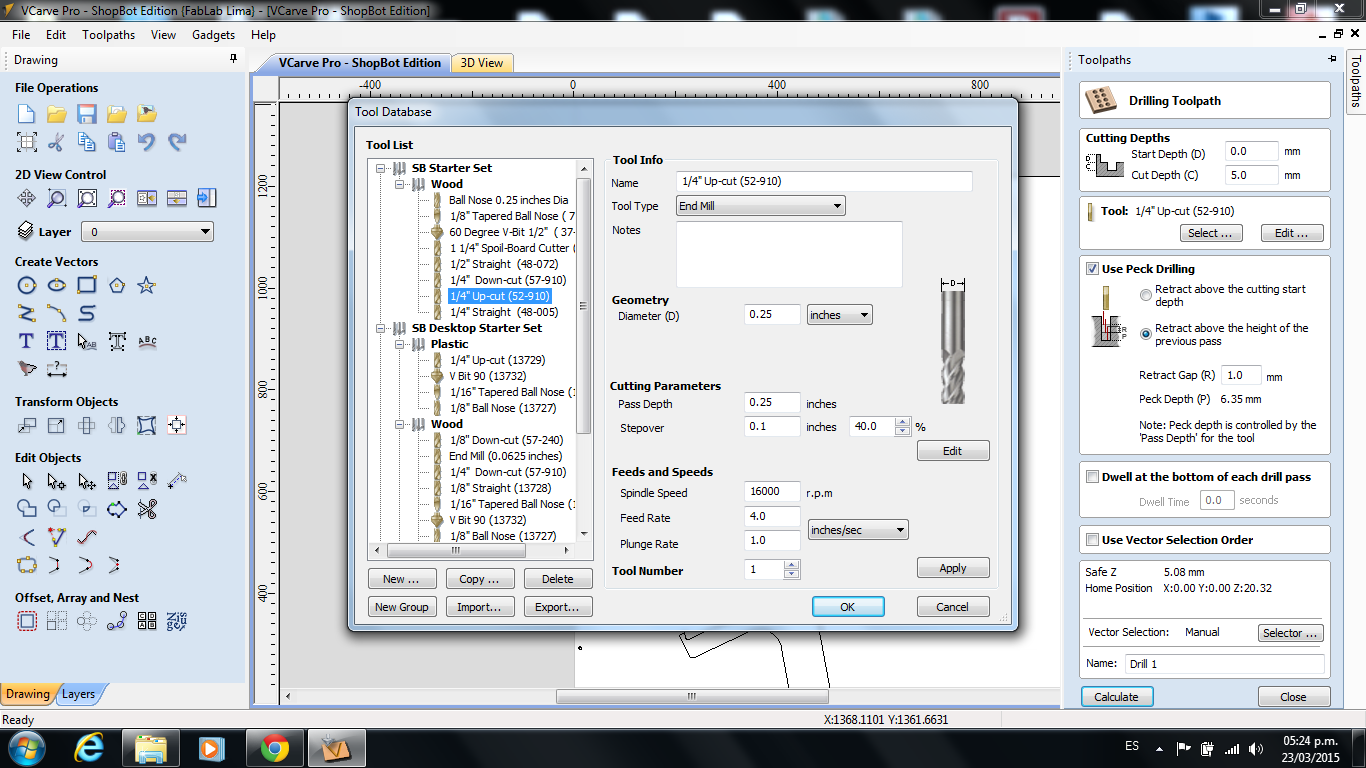Select Retract above the cutting start depth

point(1146,295)
